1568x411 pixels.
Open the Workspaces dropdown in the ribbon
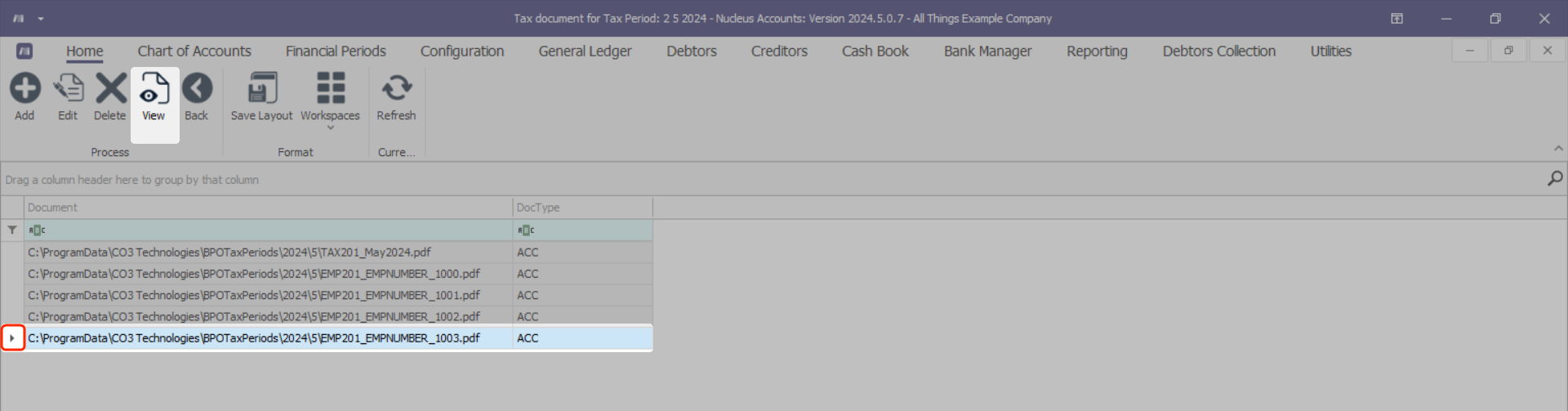point(330,100)
